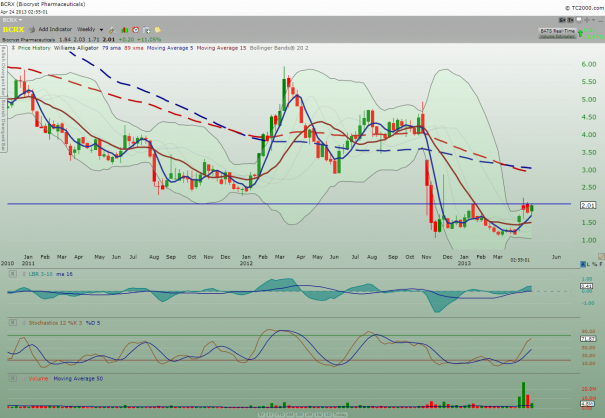Select the F scale toggle
The height and width of the screenshot is (418, 605).
pos(601,264)
